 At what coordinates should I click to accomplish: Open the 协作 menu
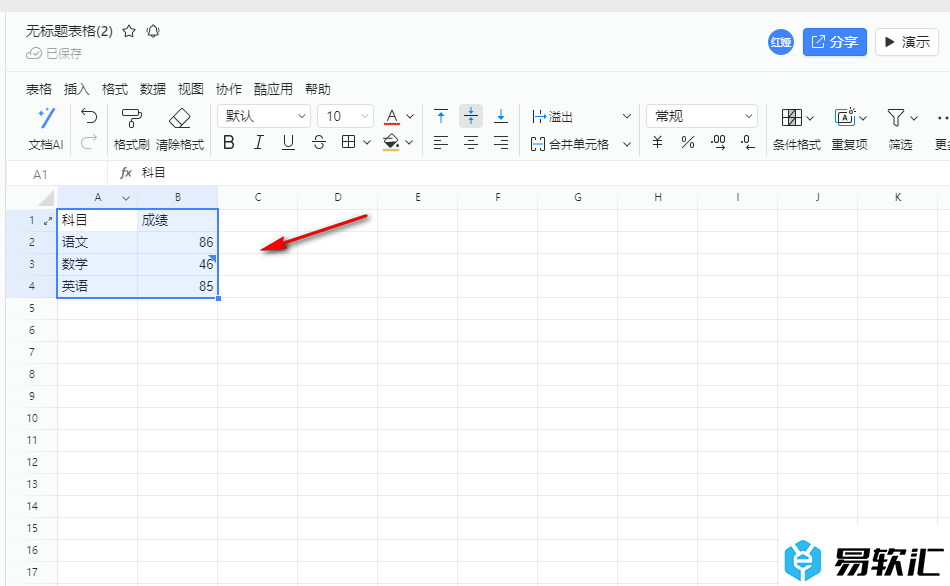click(x=228, y=89)
